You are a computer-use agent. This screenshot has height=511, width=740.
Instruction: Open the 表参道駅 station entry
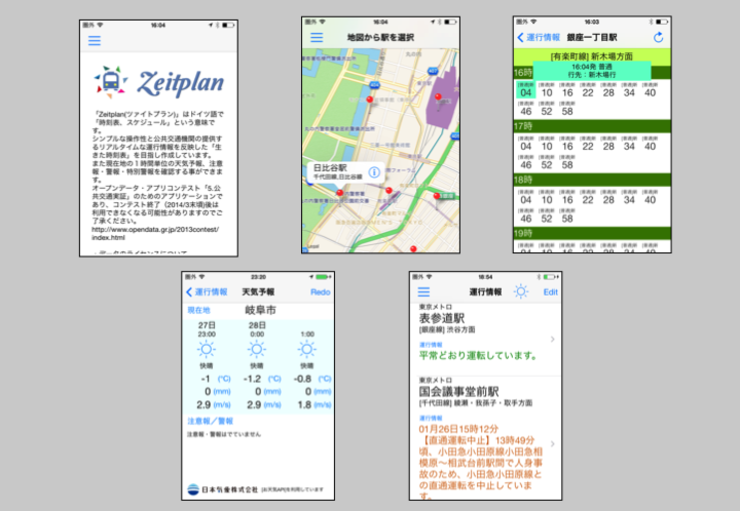(x=485, y=340)
